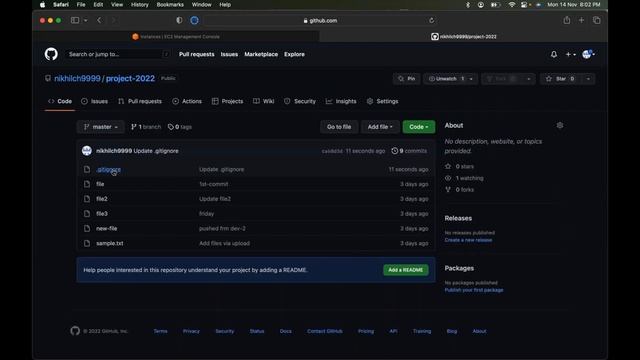Open the 0 forks link
This screenshot has width=640, height=360.
pyautogui.click(x=460, y=189)
